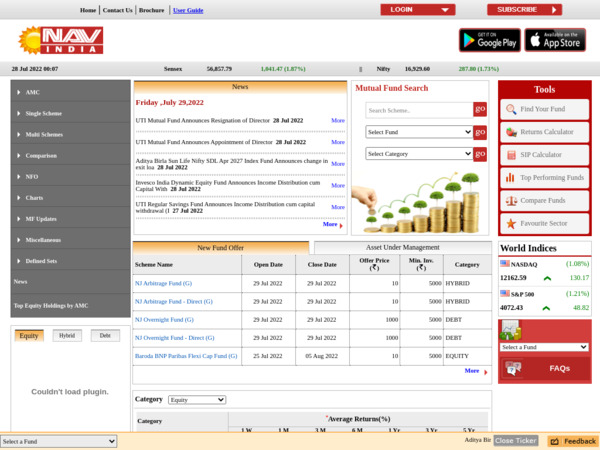Click the Find Your Fund magnifier icon
Viewport: 600px width, 450px height.
(511, 109)
